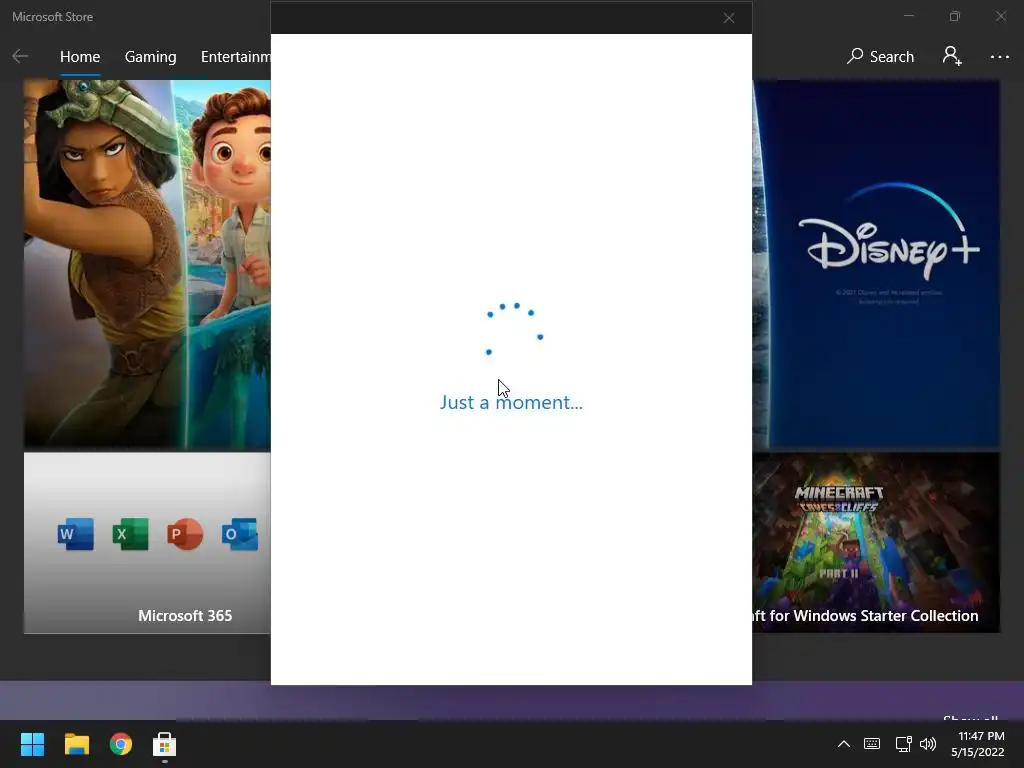Viewport: 1024px width, 768px height.
Task: Click the touch keyboard tray icon
Action: point(872,744)
